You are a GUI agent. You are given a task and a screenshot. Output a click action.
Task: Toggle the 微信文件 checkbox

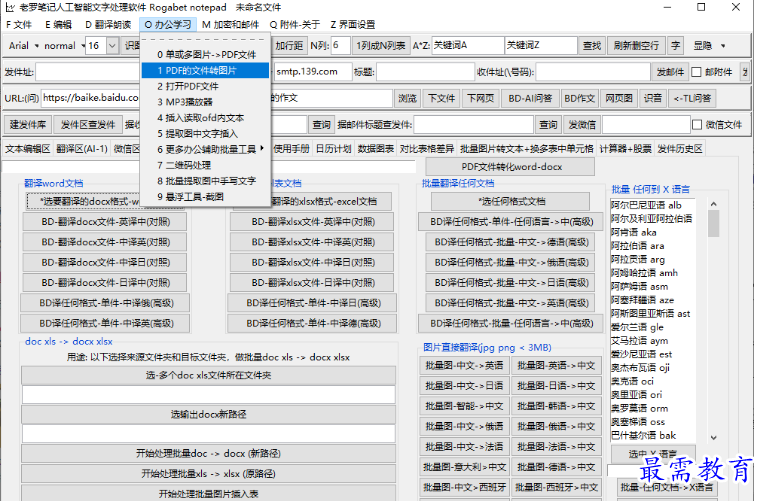point(697,125)
